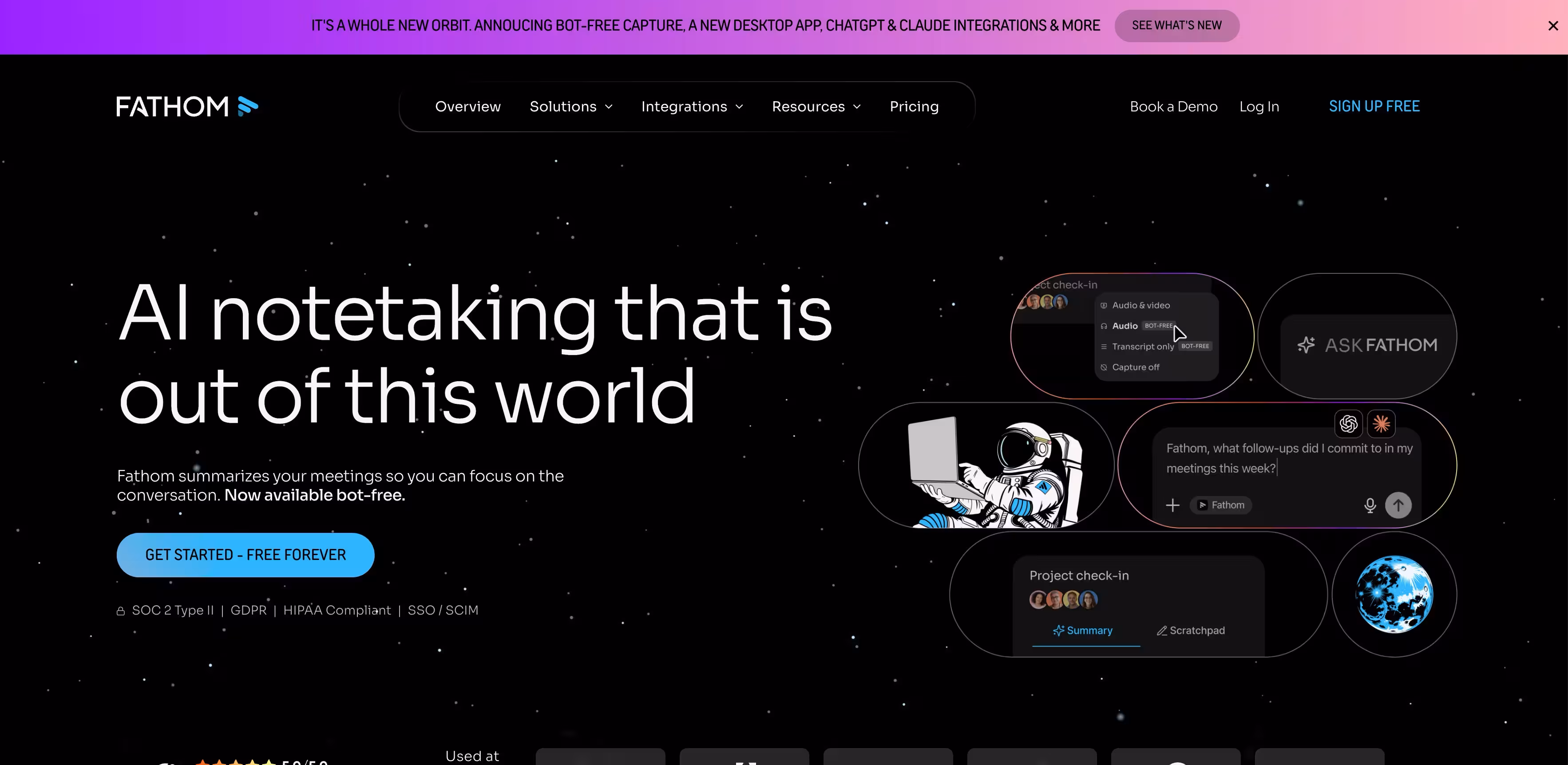This screenshot has width=1568, height=765.
Task: Choose Capture off option
Action: (1130, 367)
